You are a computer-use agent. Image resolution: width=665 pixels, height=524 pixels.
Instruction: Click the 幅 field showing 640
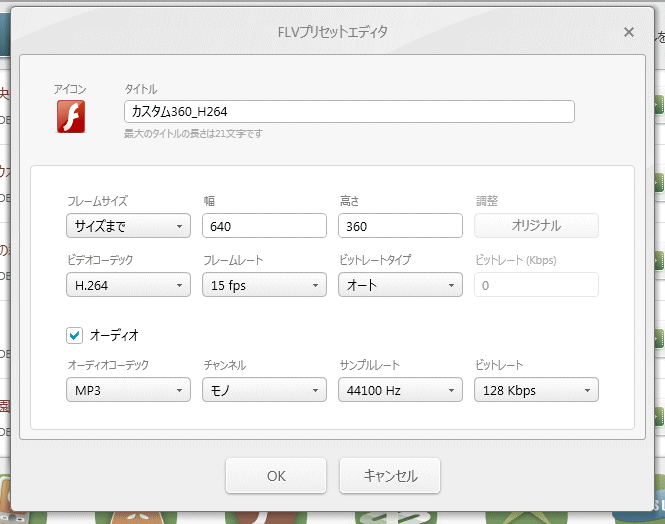(x=264, y=226)
